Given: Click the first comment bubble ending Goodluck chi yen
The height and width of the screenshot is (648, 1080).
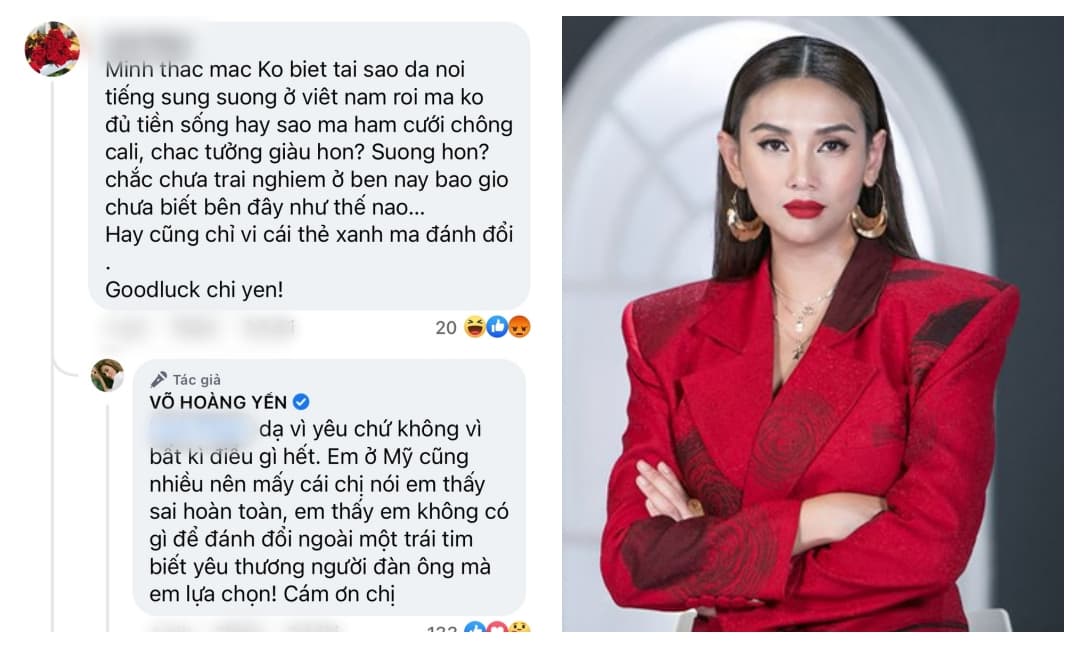Looking at the screenshot, I should pos(309,166).
